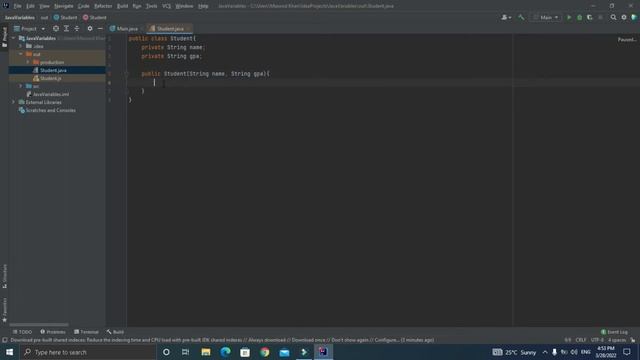The height and width of the screenshot is (360, 640).
Task: Toggle tool window quick access at status bar corner
Action: tap(4, 340)
